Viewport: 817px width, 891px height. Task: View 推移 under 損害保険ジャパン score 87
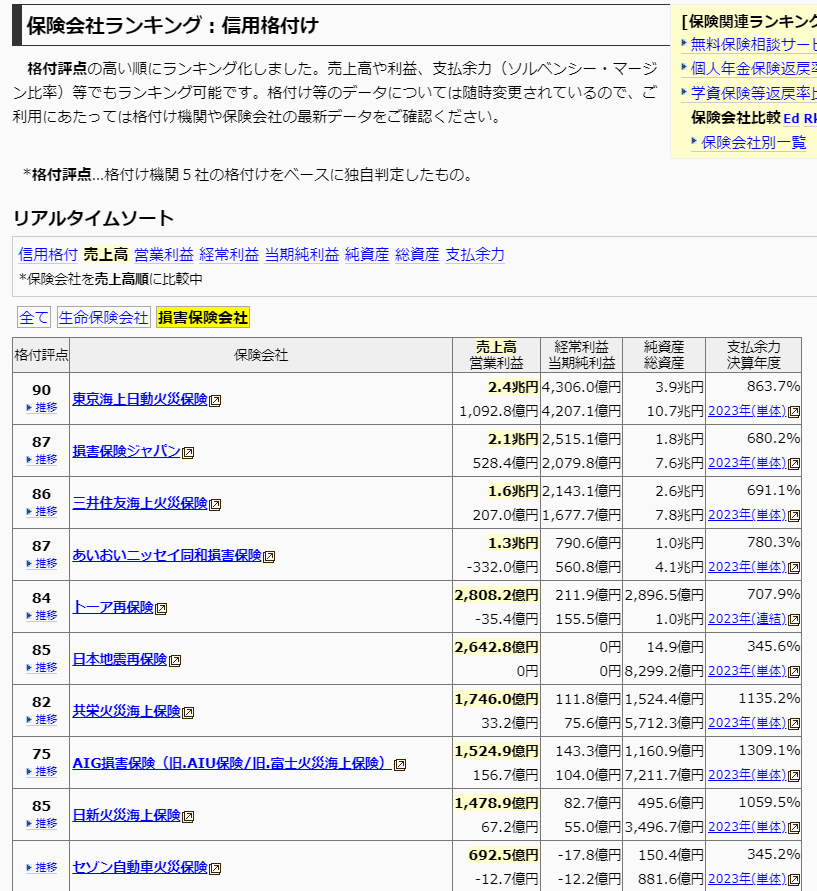[x=42, y=459]
